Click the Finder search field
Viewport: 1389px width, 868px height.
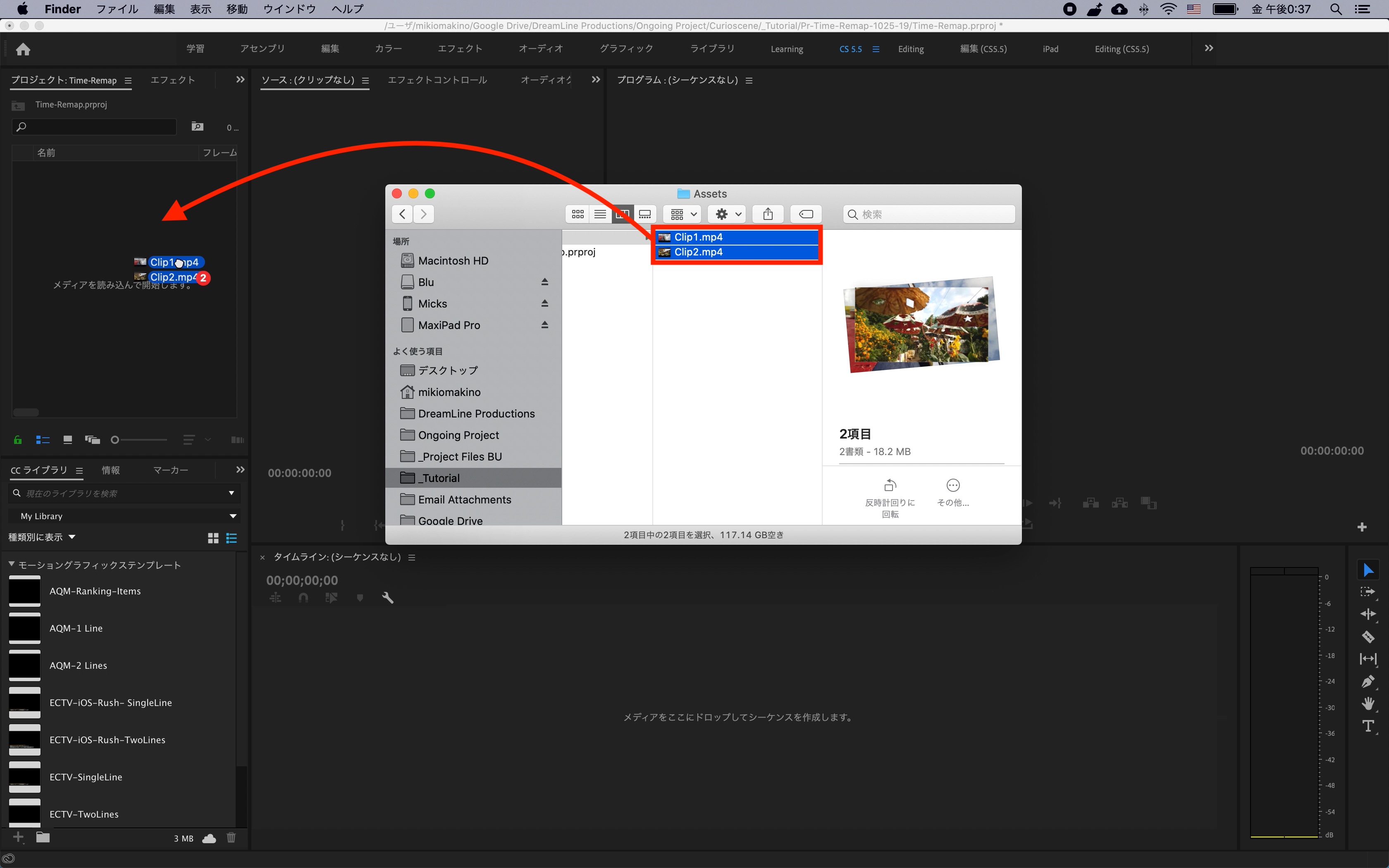tap(930, 214)
